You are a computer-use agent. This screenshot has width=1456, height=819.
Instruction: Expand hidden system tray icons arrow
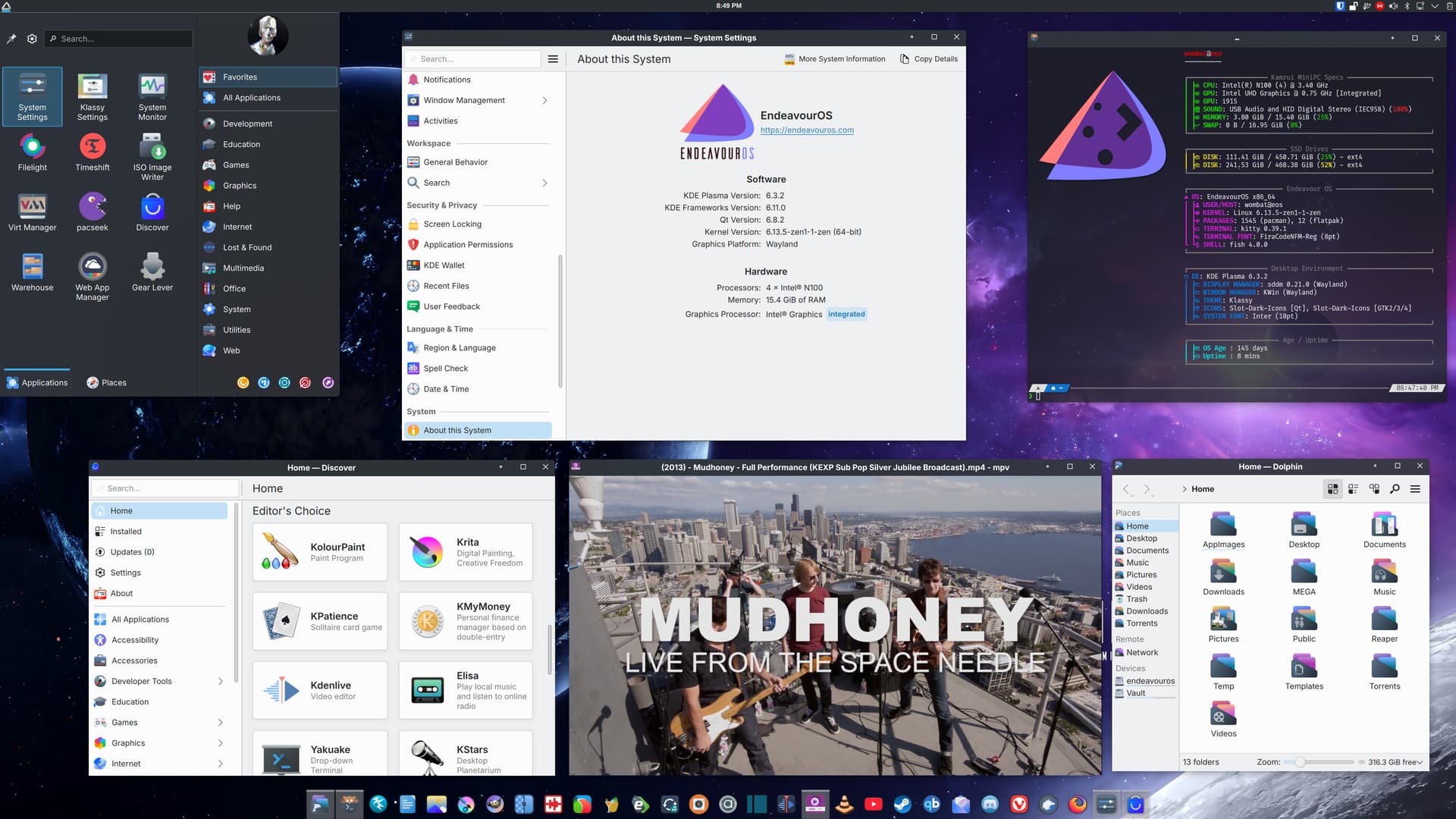pyautogui.click(x=1434, y=6)
